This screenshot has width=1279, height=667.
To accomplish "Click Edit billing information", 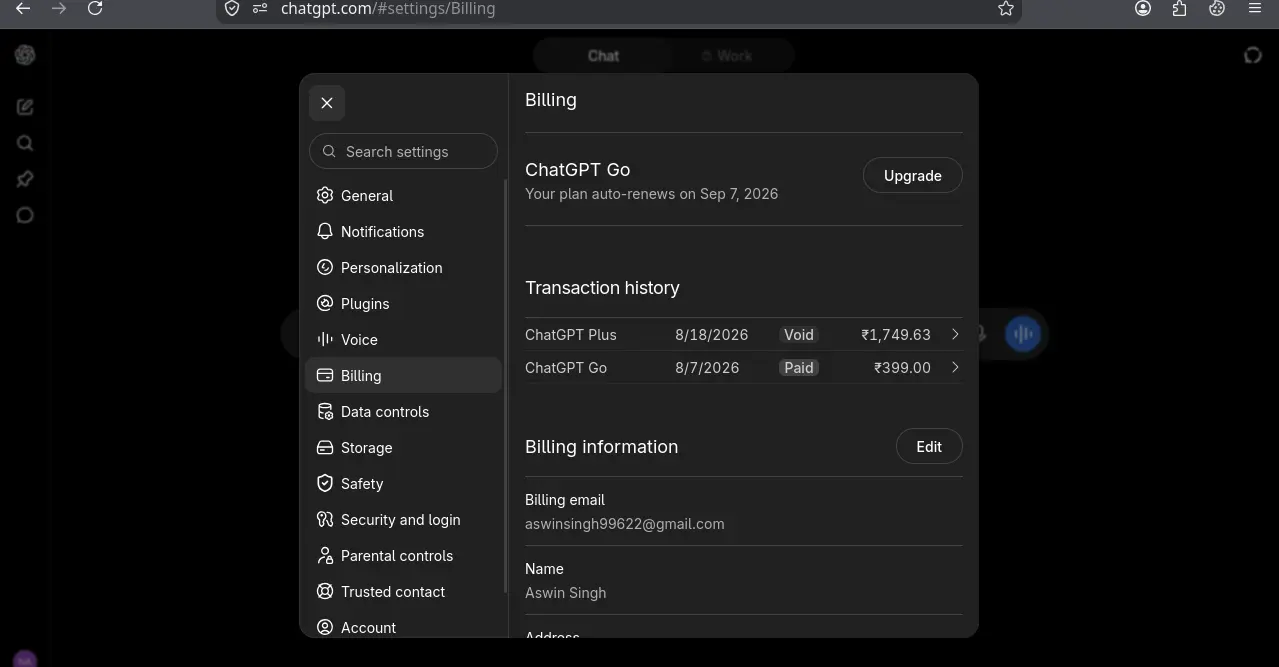I will 929,446.
